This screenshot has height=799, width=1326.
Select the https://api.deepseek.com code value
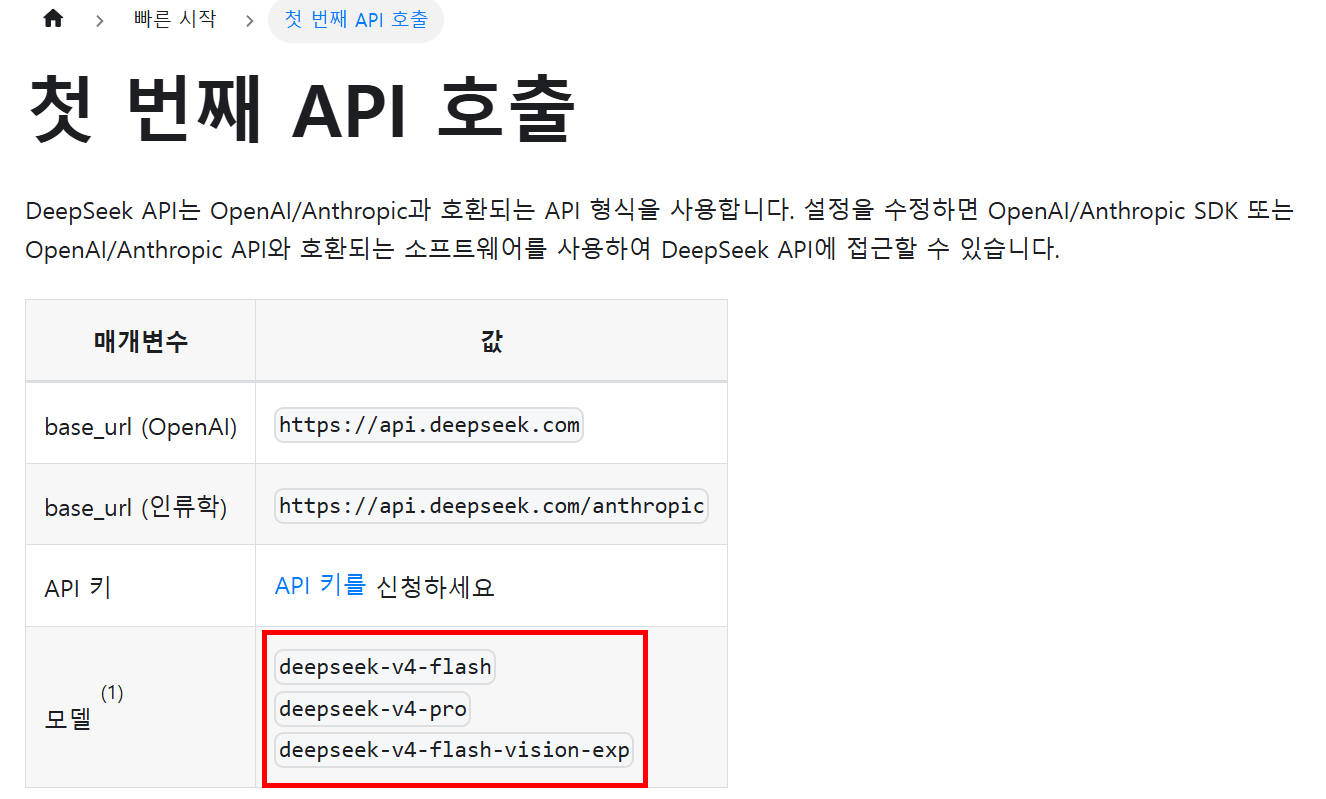(x=429, y=425)
